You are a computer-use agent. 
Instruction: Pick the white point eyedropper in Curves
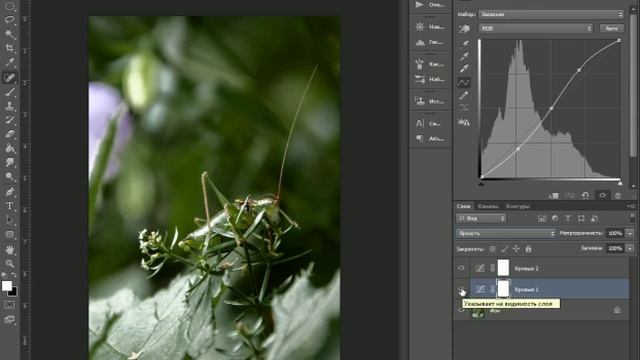coord(464,68)
